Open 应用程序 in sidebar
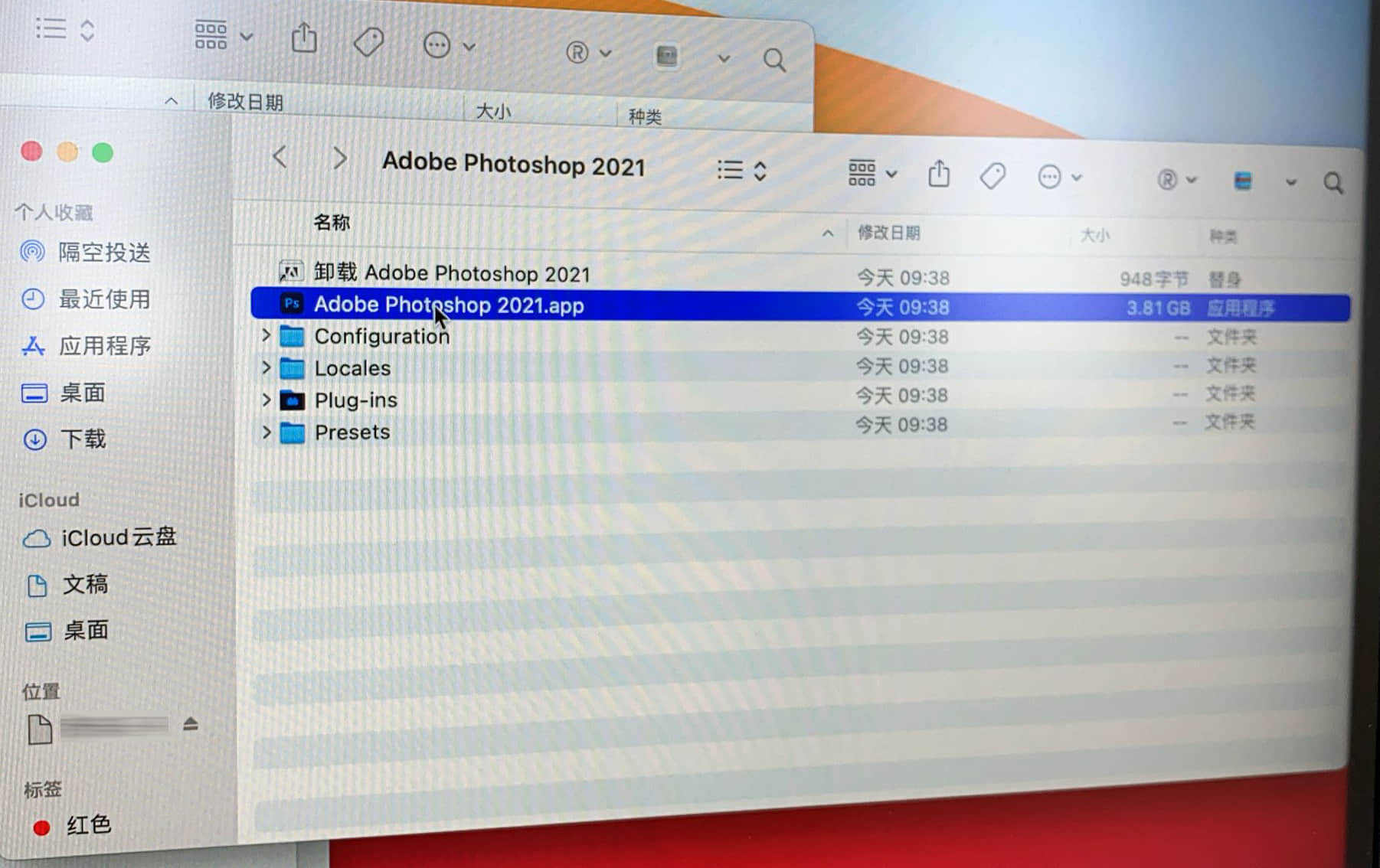The height and width of the screenshot is (868, 1380). coord(86,346)
